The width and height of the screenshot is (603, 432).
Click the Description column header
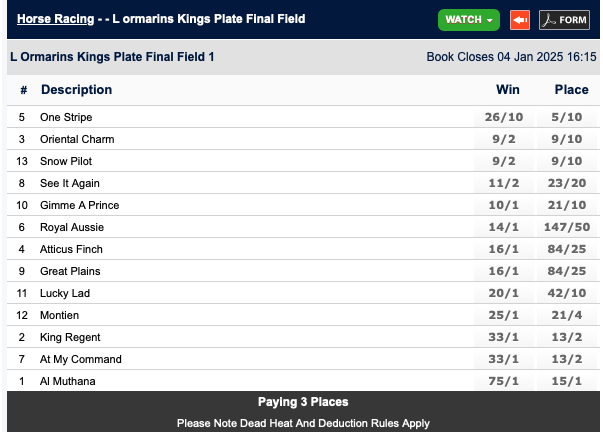click(76, 90)
